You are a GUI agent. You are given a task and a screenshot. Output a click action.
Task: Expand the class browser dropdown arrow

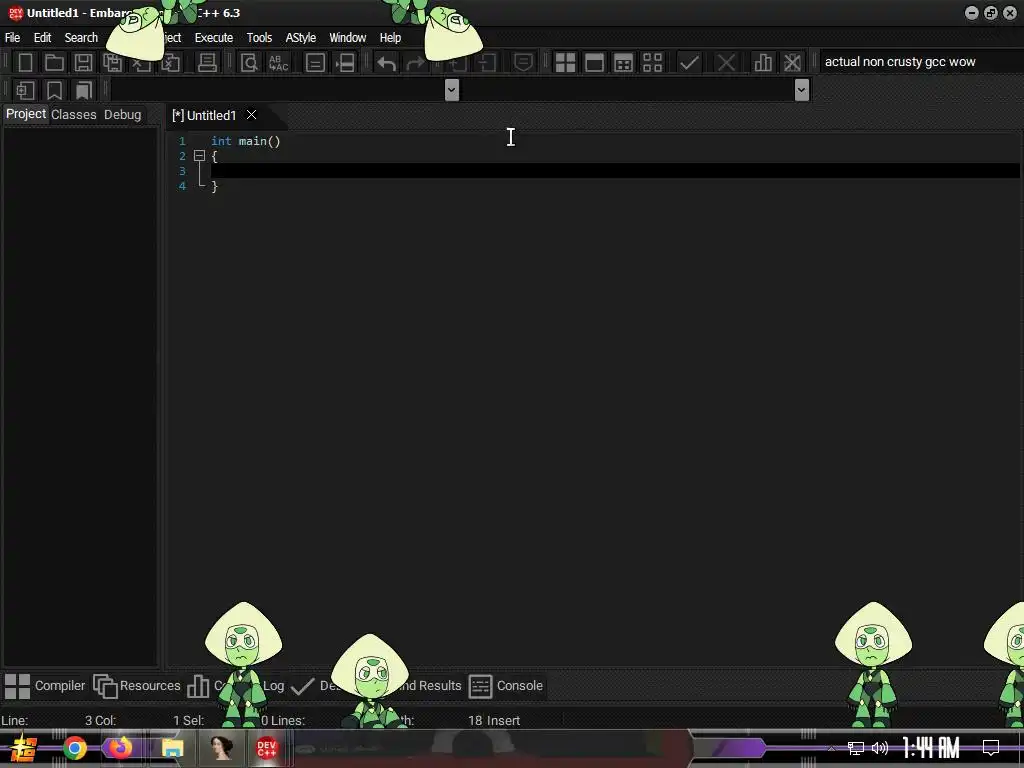point(451,90)
